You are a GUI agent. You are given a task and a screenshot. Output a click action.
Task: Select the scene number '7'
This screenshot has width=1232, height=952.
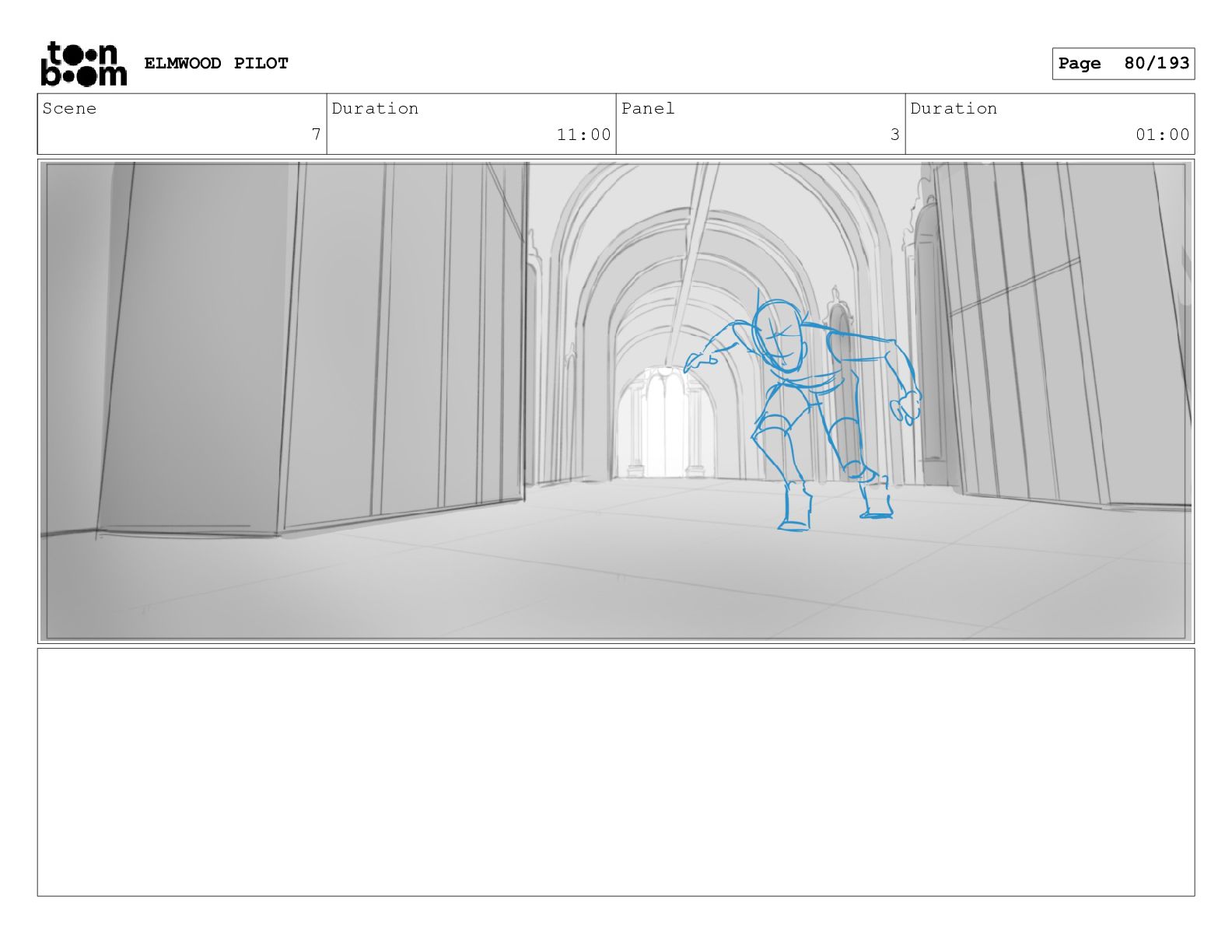click(316, 135)
